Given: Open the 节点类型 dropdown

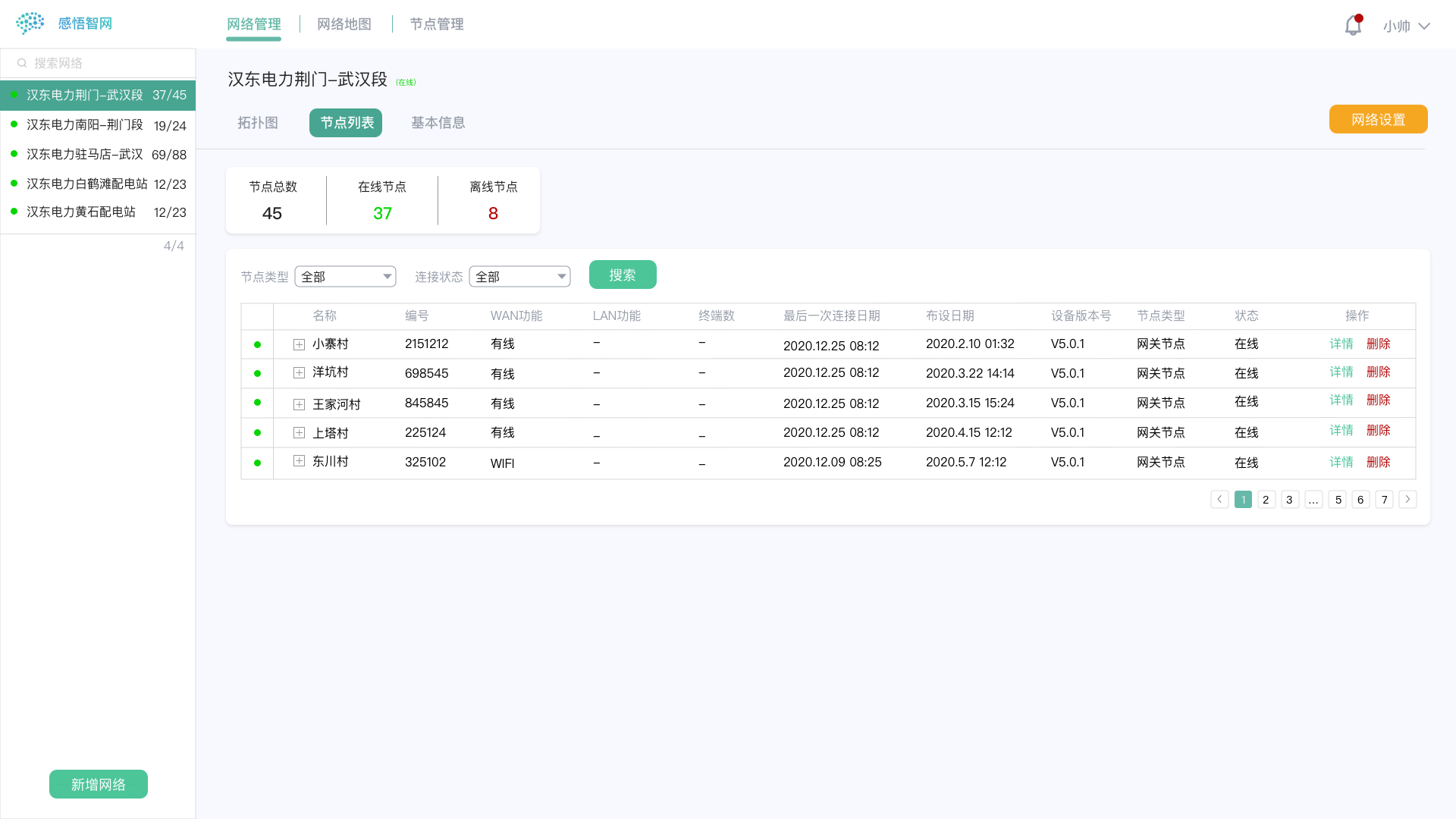Looking at the screenshot, I should pyautogui.click(x=345, y=277).
